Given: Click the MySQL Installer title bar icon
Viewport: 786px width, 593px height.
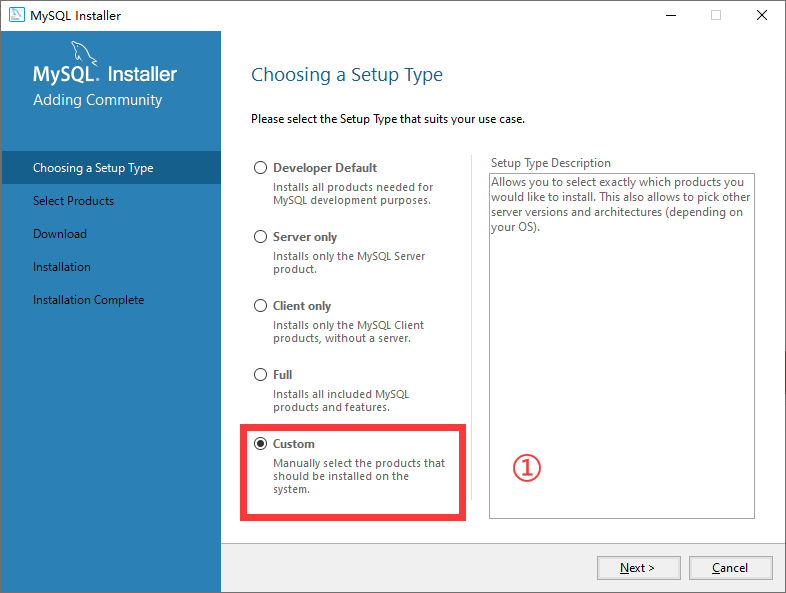Looking at the screenshot, I should (17, 15).
